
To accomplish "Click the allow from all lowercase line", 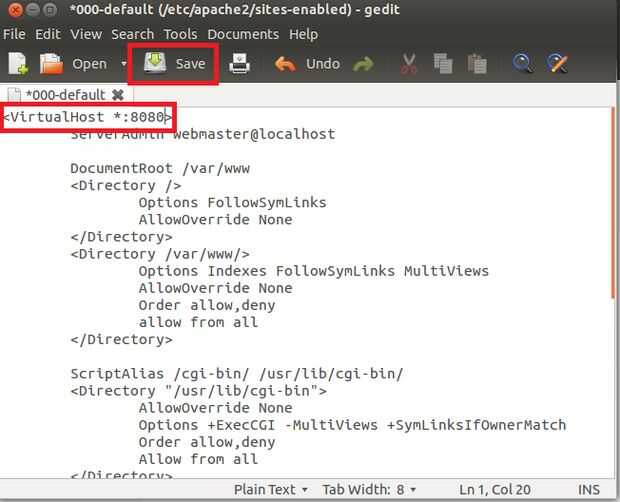I will (198, 322).
